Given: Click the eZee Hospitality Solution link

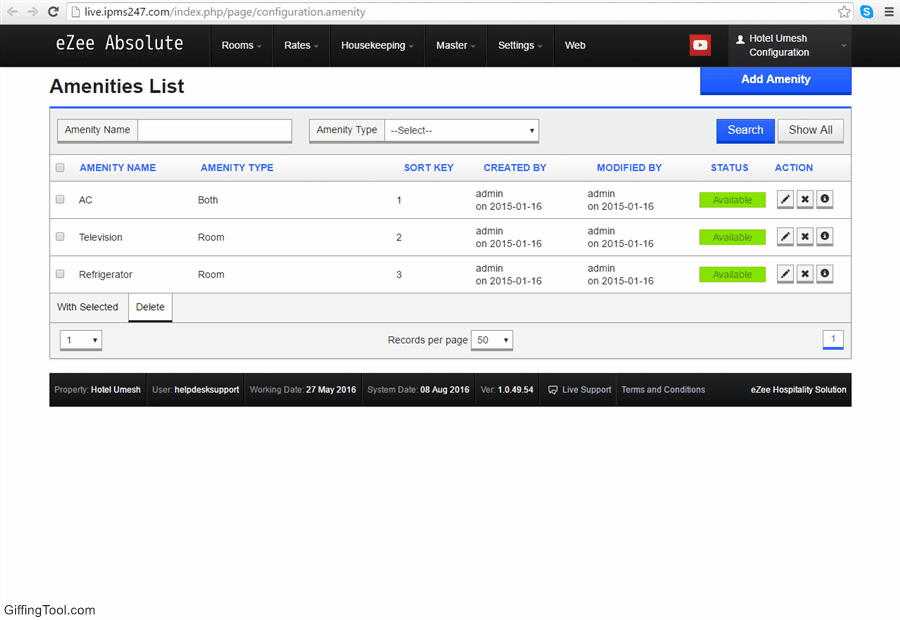Looking at the screenshot, I should [798, 390].
